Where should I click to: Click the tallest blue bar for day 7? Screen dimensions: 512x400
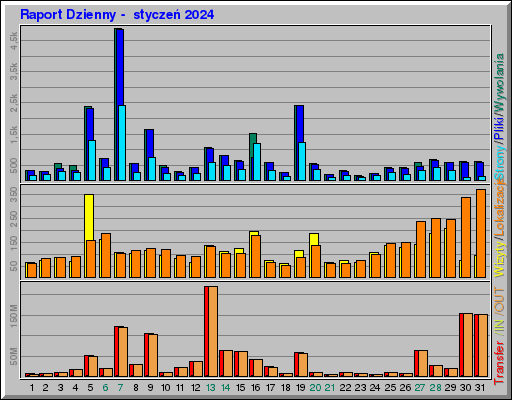[120, 67]
